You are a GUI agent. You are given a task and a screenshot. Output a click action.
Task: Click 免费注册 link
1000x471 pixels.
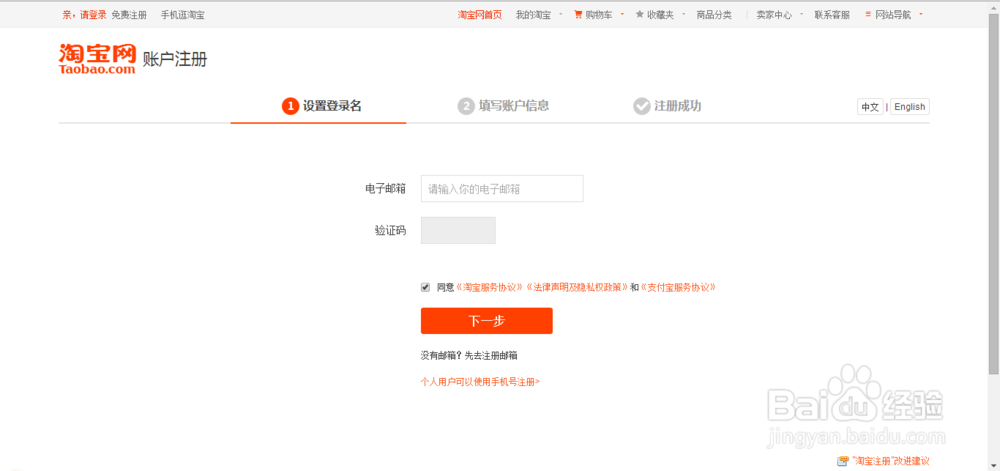tap(129, 15)
